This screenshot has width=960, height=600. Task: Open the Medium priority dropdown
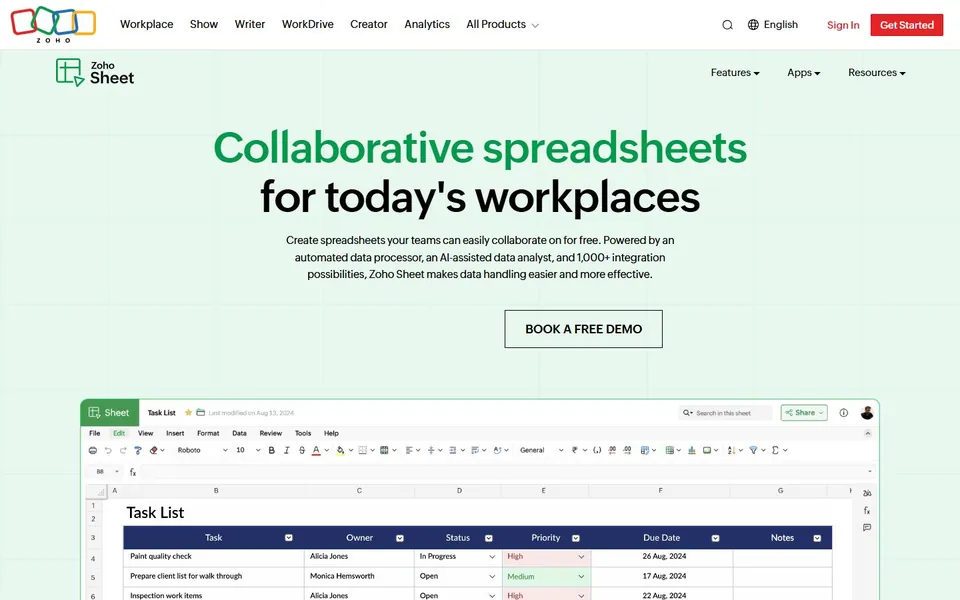(x=581, y=576)
